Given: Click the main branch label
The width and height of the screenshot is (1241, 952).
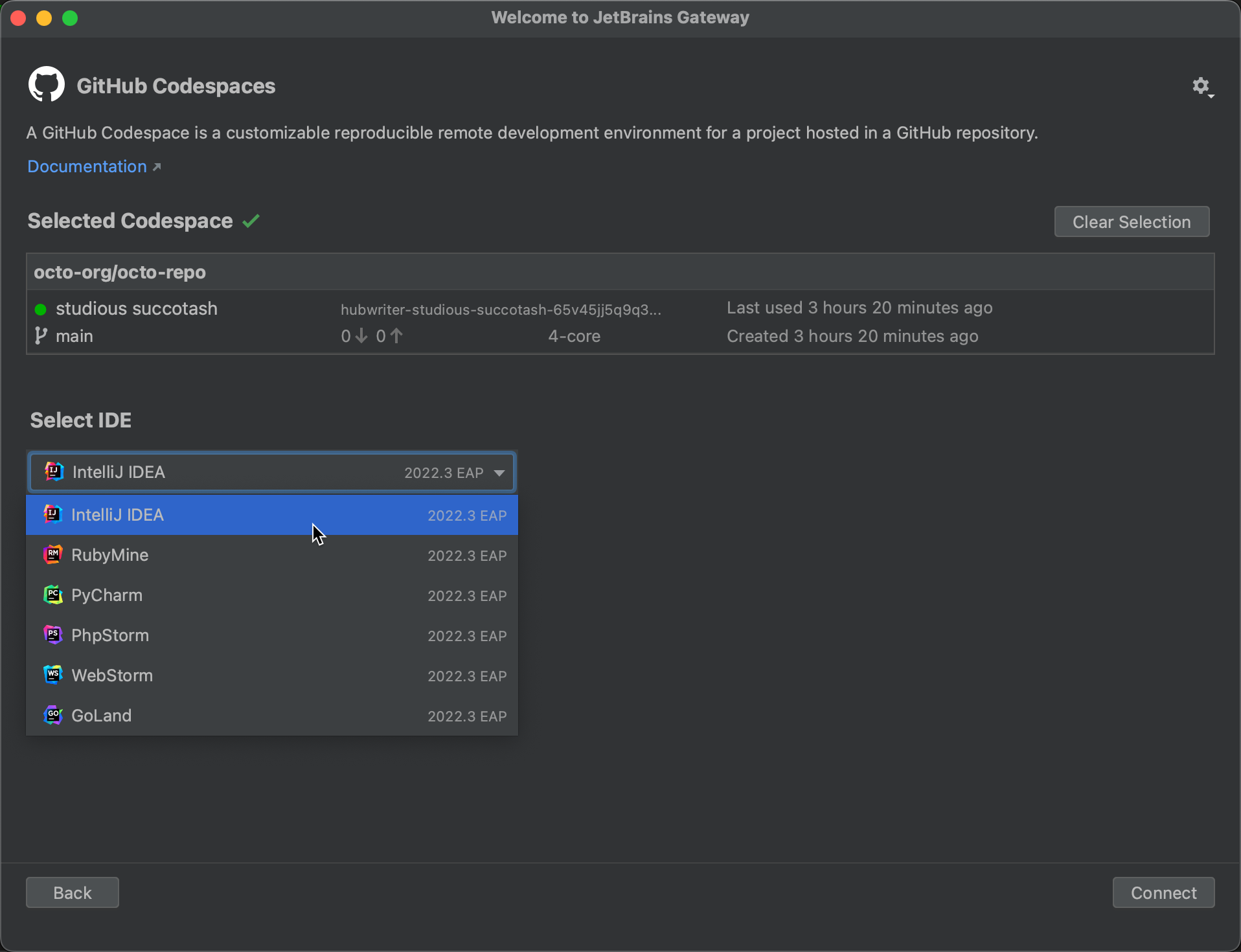Looking at the screenshot, I should pyautogui.click(x=74, y=336).
